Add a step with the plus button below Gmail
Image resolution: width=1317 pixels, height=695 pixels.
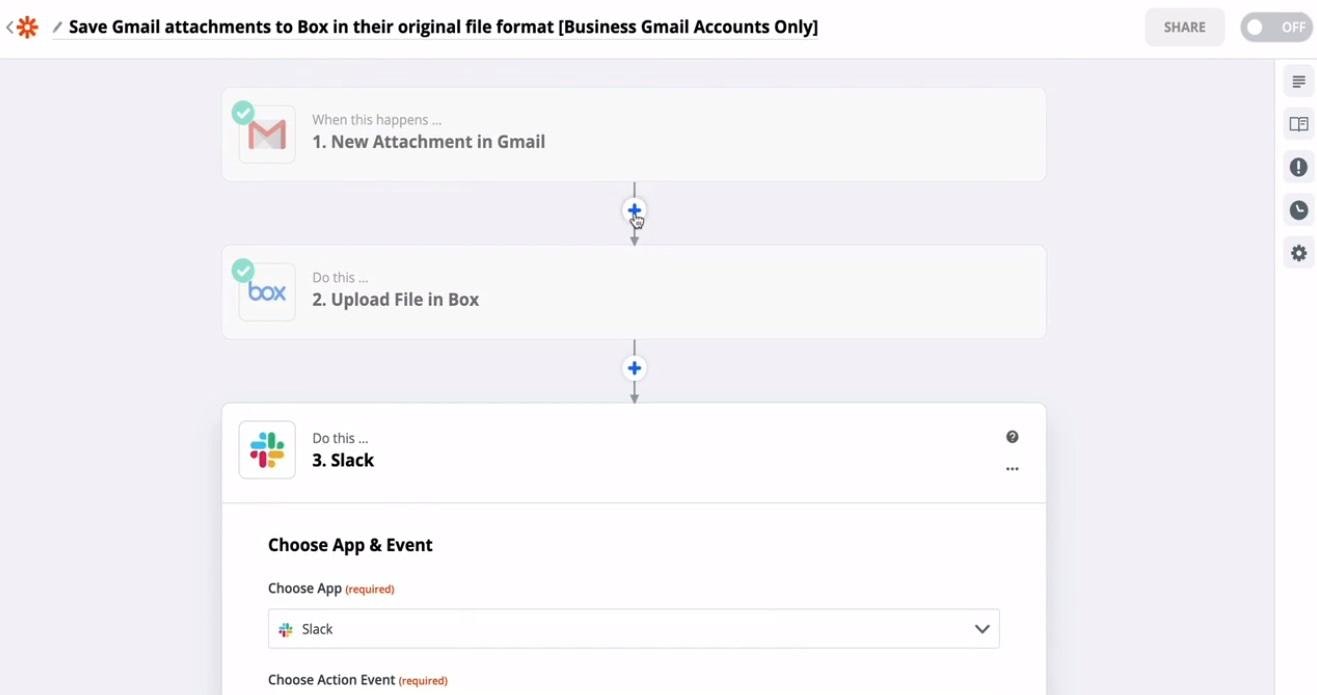pos(634,210)
